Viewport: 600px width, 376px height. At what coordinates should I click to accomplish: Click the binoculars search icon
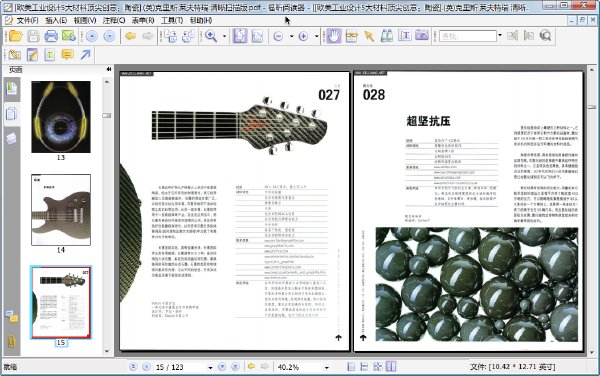[387, 36]
